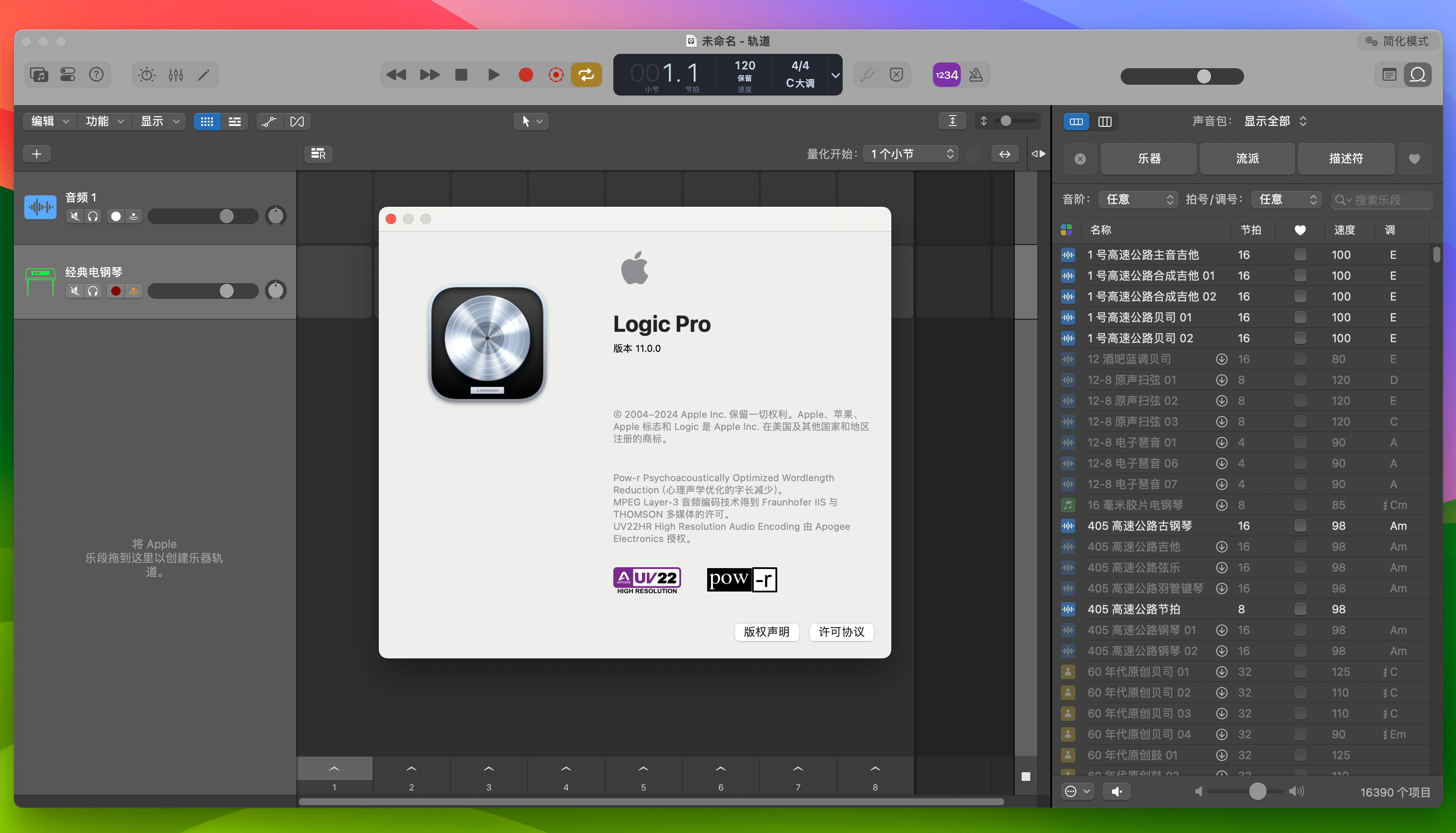Toggle the yellow Cycle mode button
1456x833 pixels.
point(586,75)
